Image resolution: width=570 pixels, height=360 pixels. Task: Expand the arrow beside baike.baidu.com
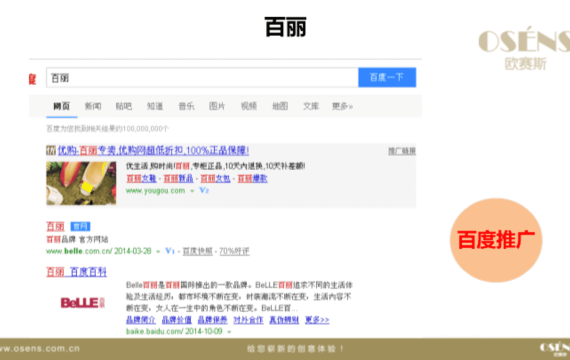(229, 332)
